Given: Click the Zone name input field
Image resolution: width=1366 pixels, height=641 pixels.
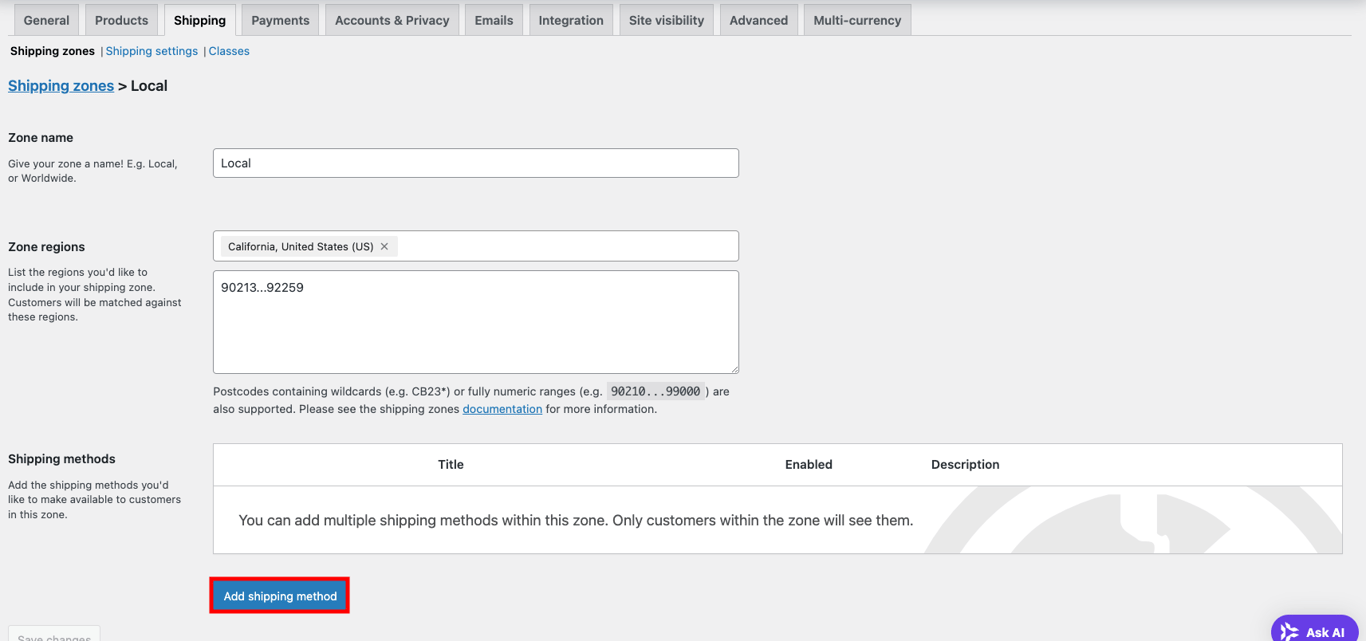Looking at the screenshot, I should [x=475, y=162].
